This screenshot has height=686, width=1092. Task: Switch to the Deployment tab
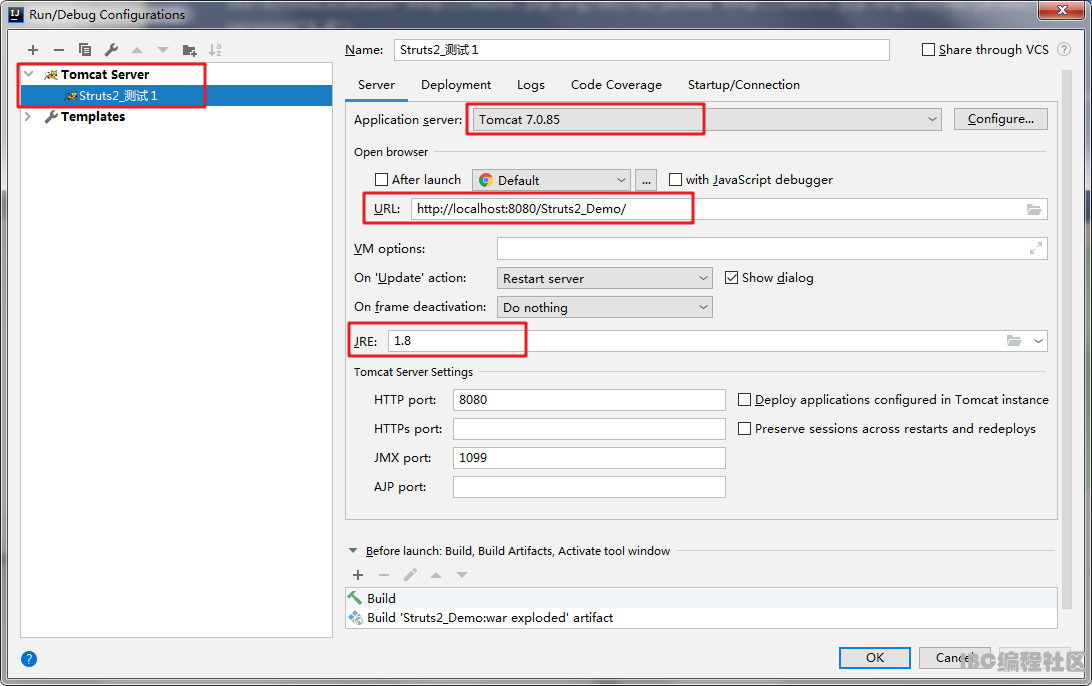(456, 85)
